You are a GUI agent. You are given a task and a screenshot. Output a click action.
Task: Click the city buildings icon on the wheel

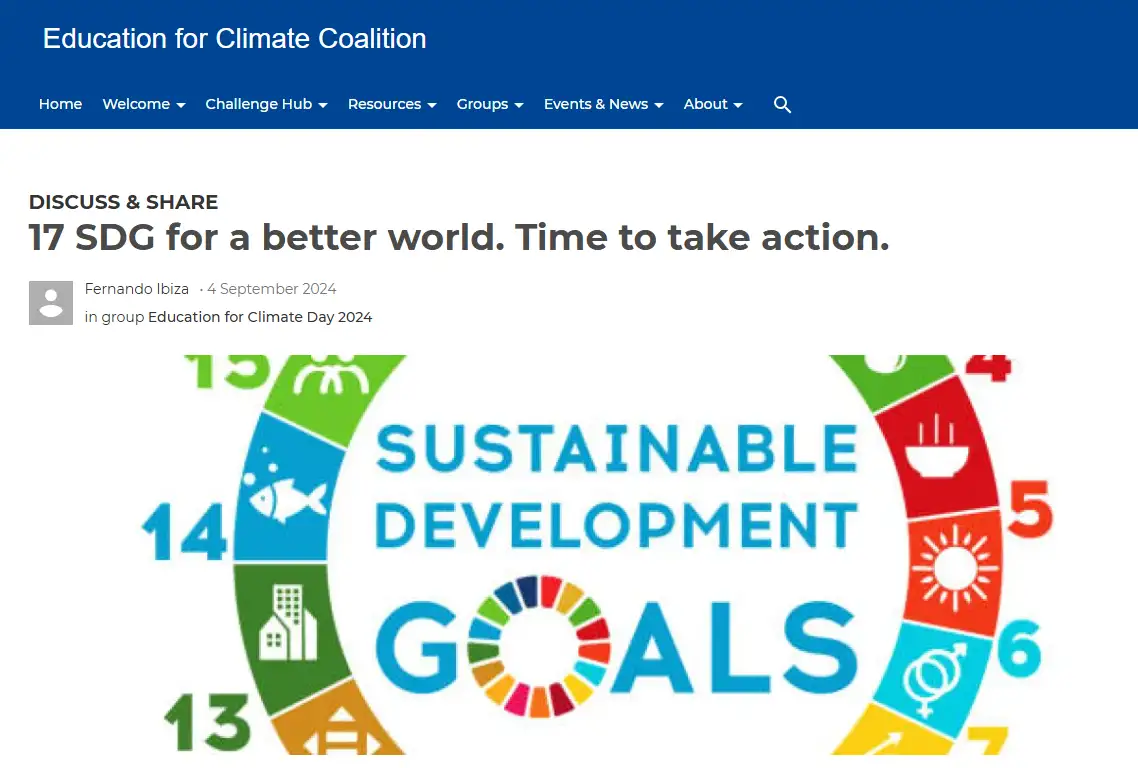pos(287,623)
